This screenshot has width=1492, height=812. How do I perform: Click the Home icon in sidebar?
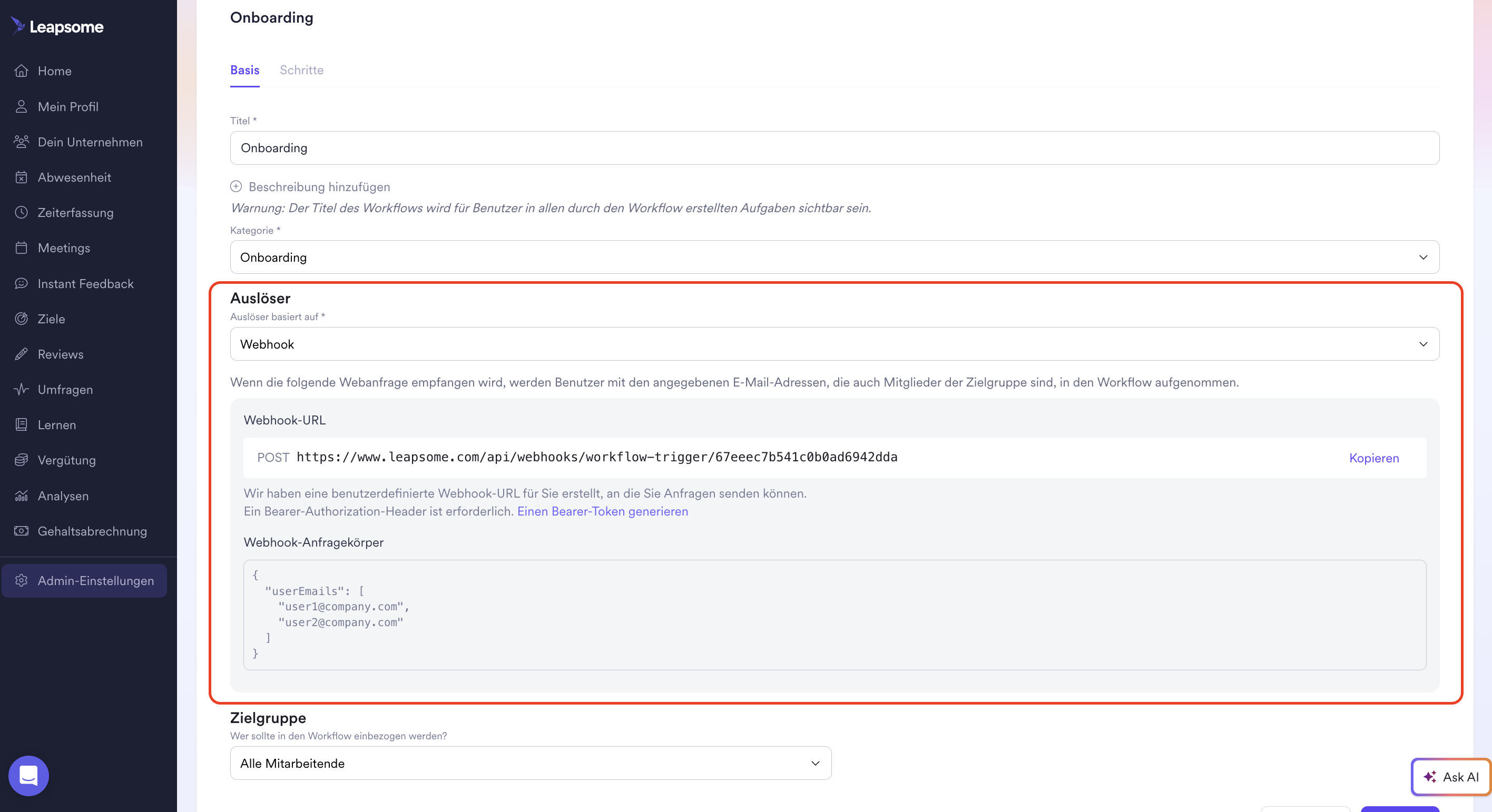tap(22, 71)
